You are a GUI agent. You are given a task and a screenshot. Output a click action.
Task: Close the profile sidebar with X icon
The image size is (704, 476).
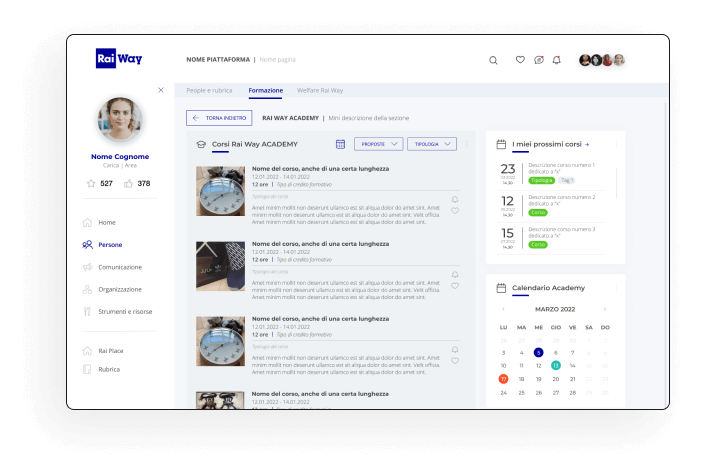pyautogui.click(x=161, y=90)
